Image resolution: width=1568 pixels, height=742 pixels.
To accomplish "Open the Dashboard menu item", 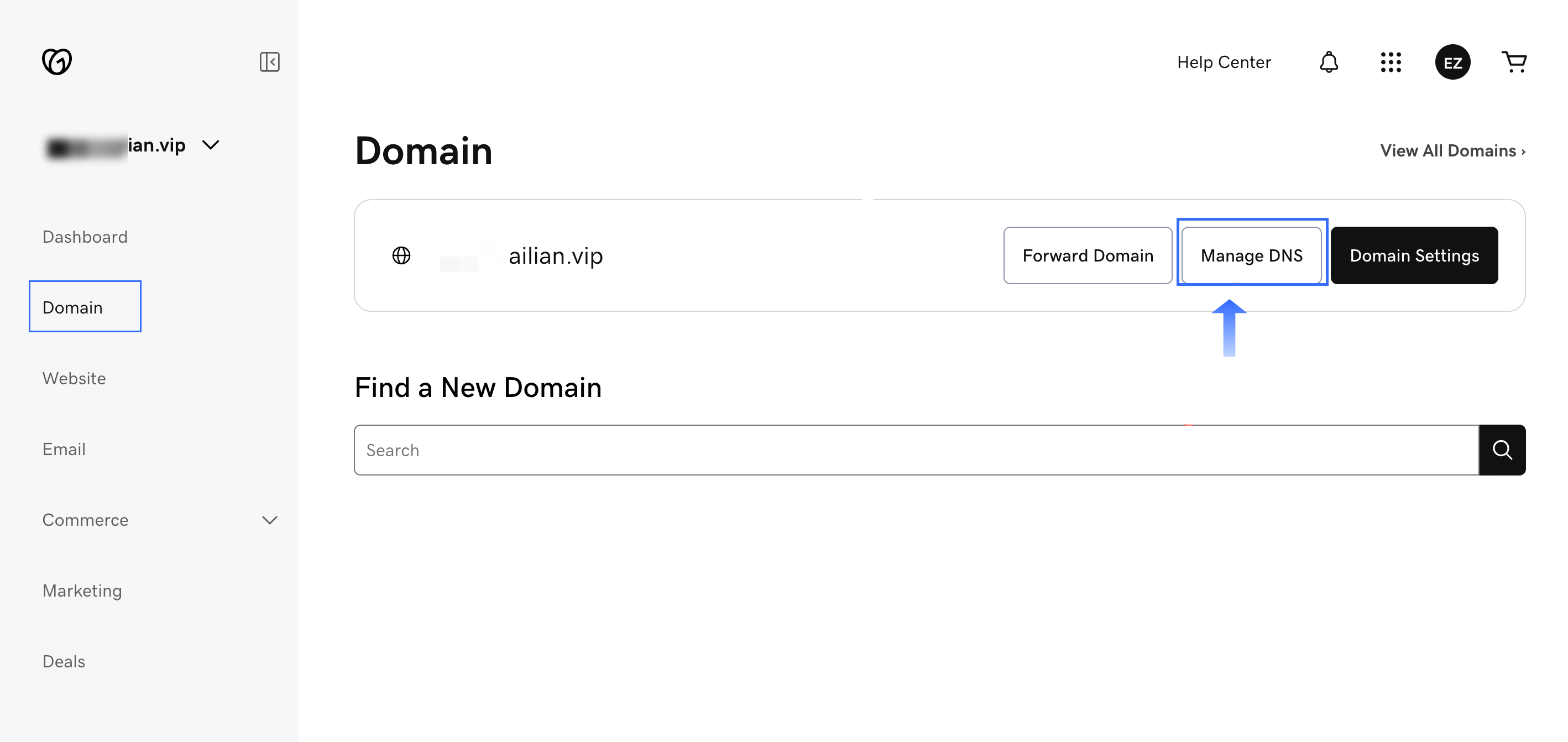I will (85, 237).
